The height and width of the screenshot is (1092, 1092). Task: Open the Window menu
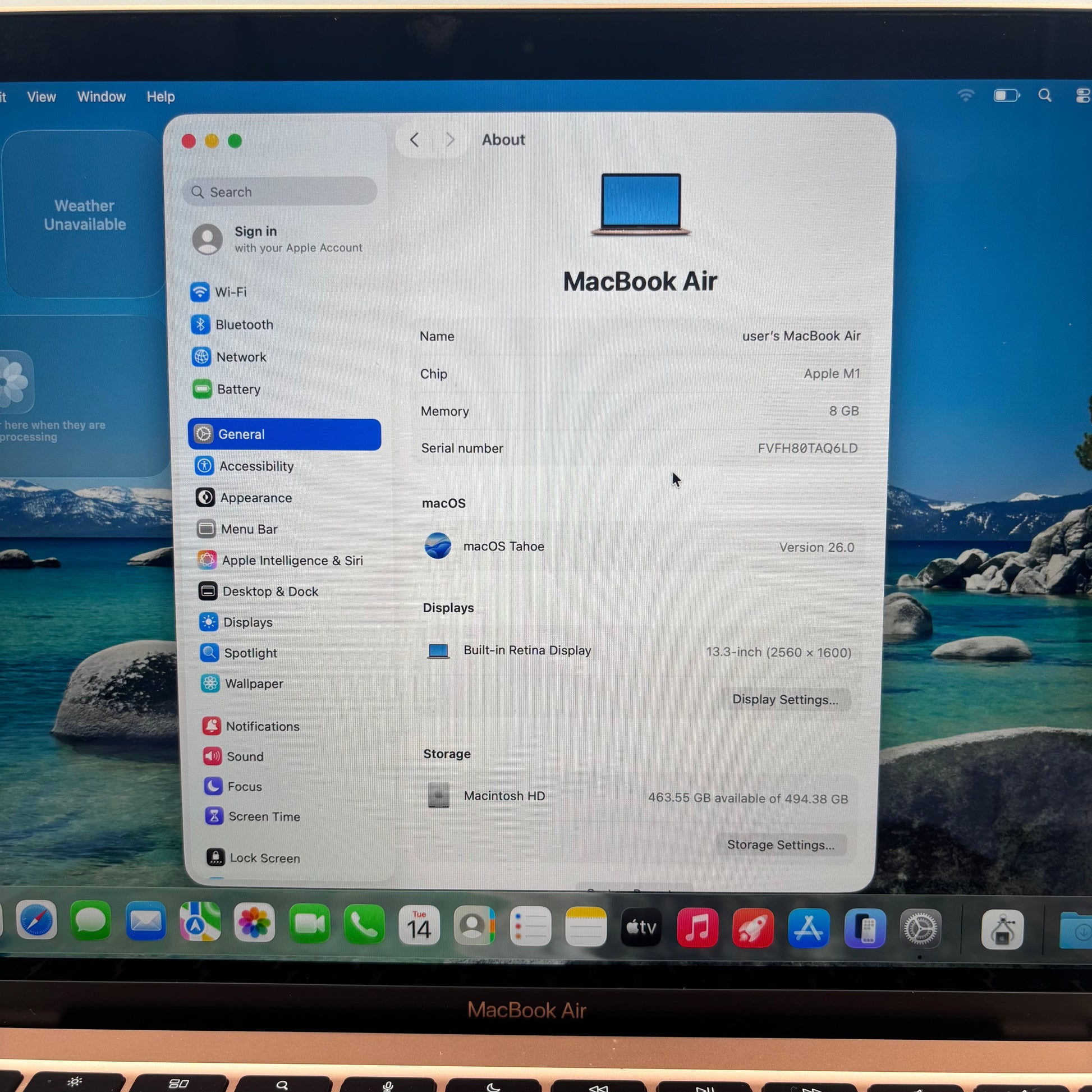[x=101, y=97]
